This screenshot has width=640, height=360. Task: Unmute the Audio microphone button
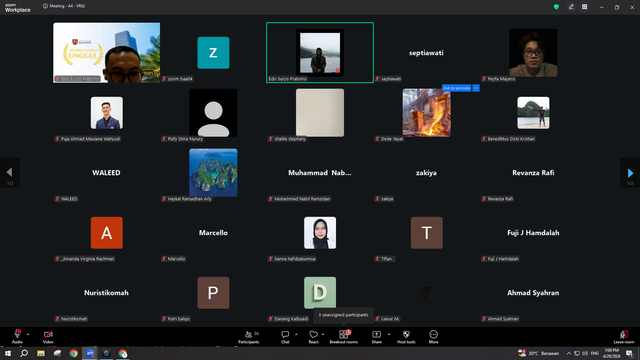point(17,337)
